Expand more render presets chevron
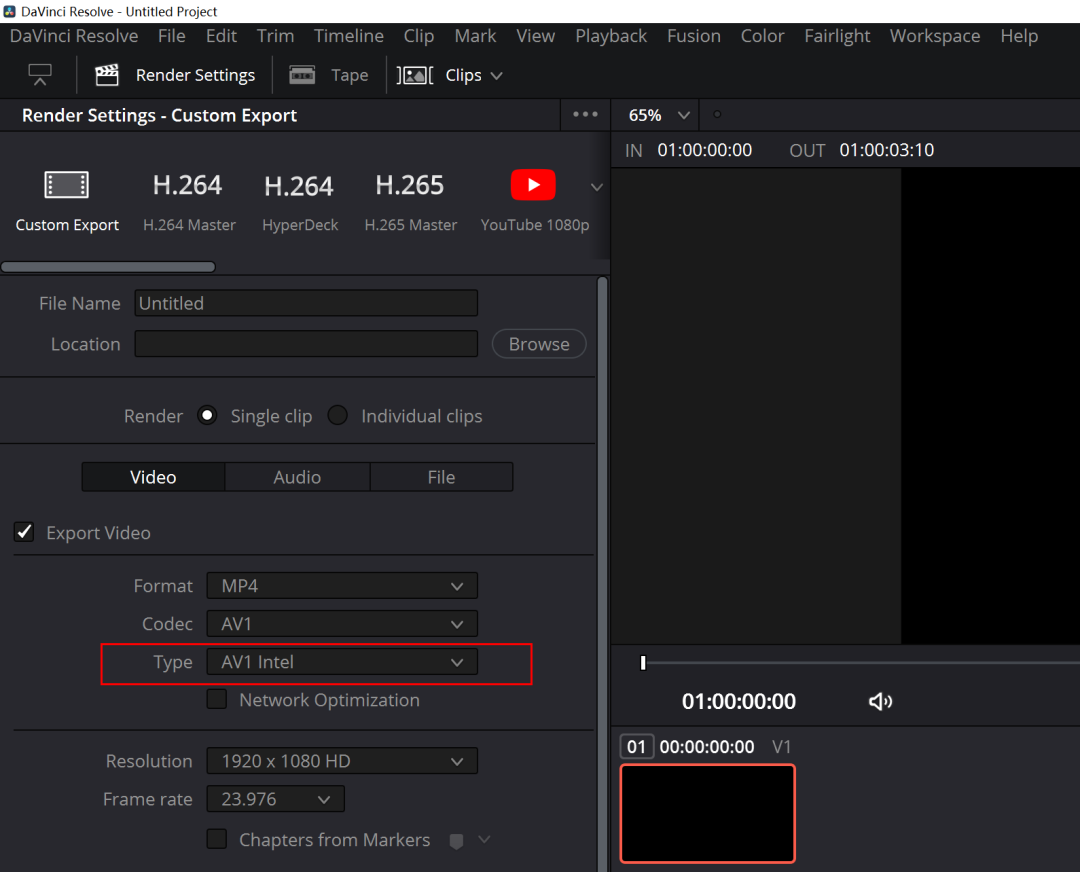The image size is (1080, 872). [597, 187]
